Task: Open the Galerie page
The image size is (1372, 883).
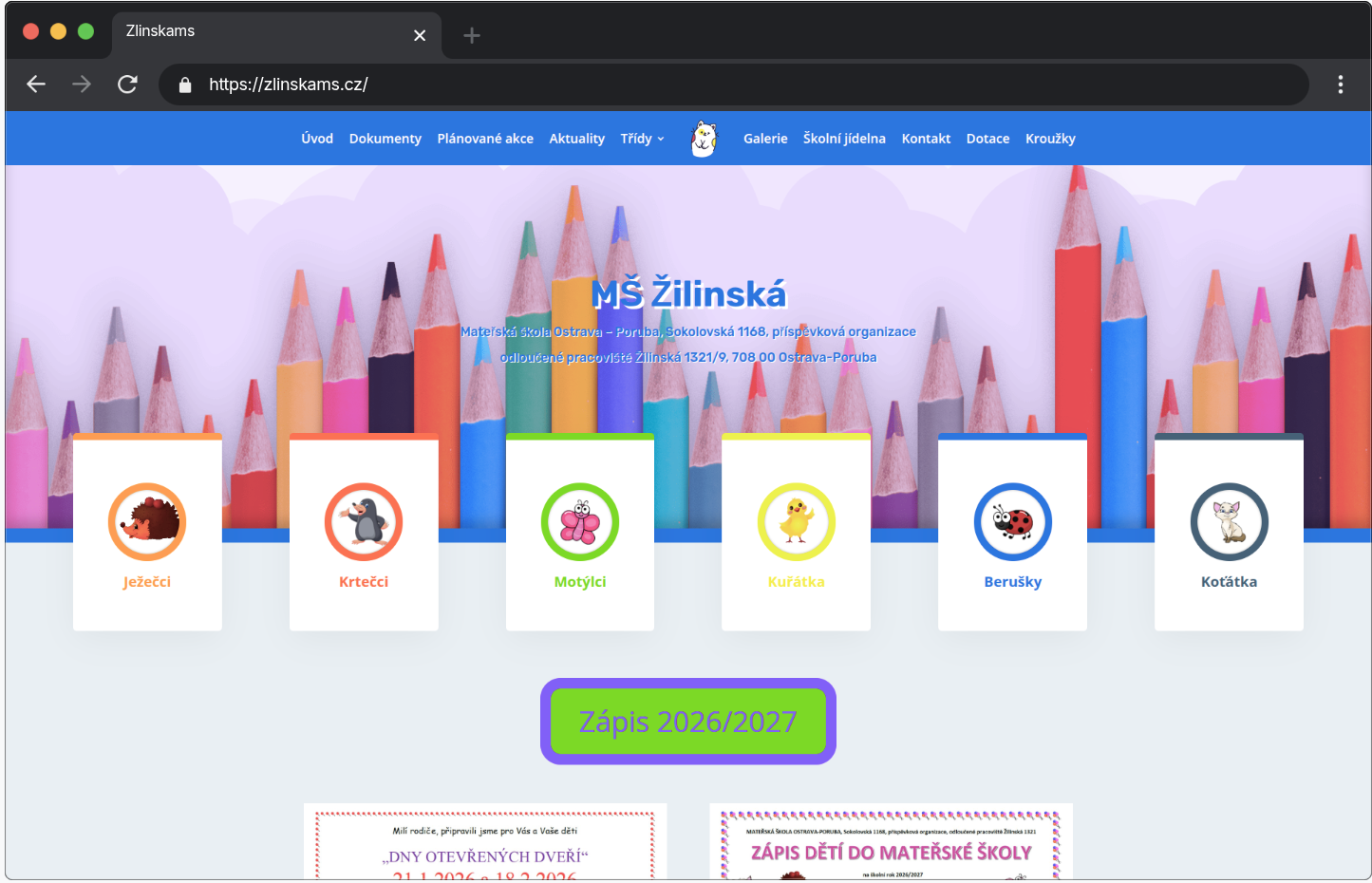Action: tap(765, 139)
